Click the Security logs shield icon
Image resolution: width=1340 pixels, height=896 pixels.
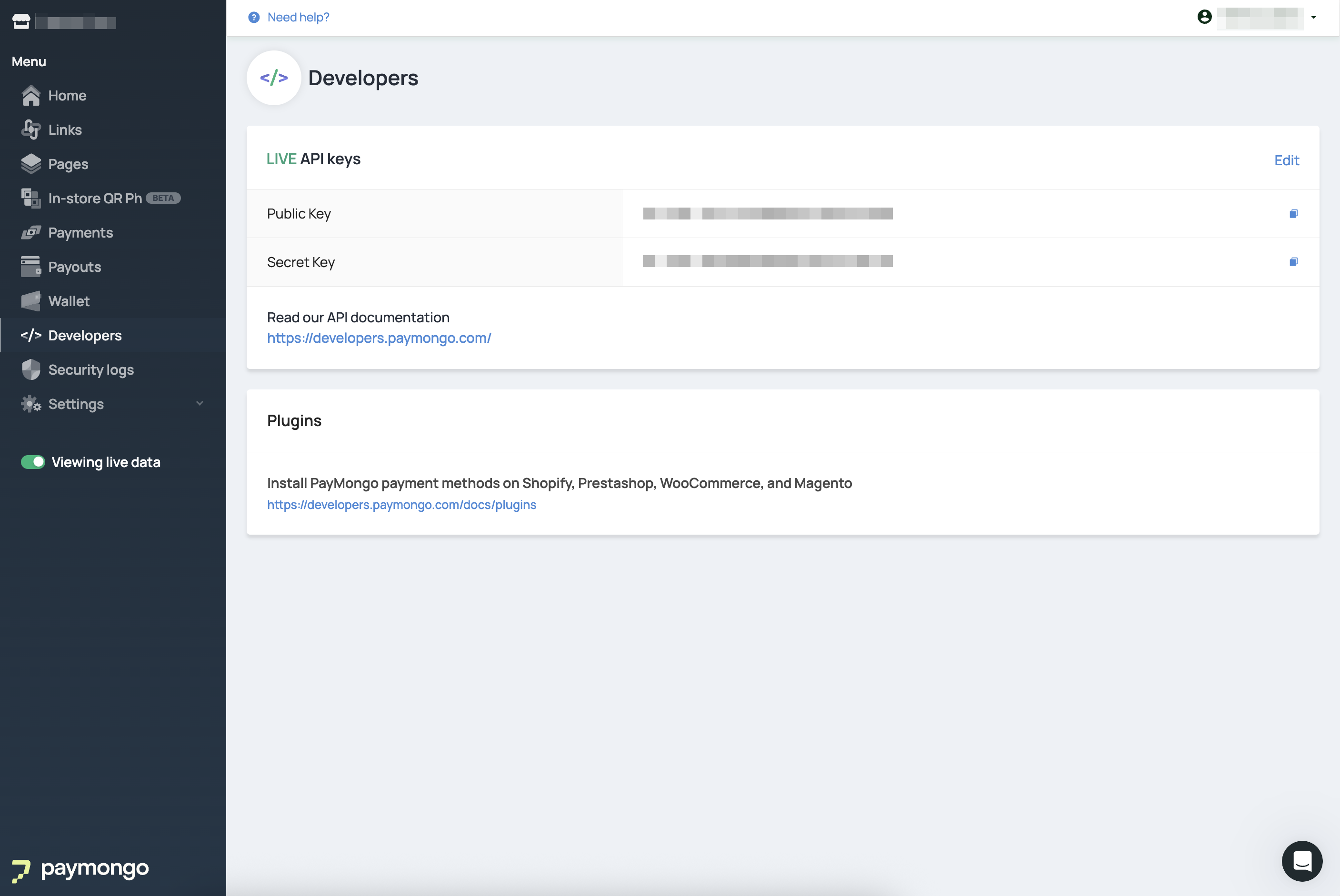click(31, 370)
